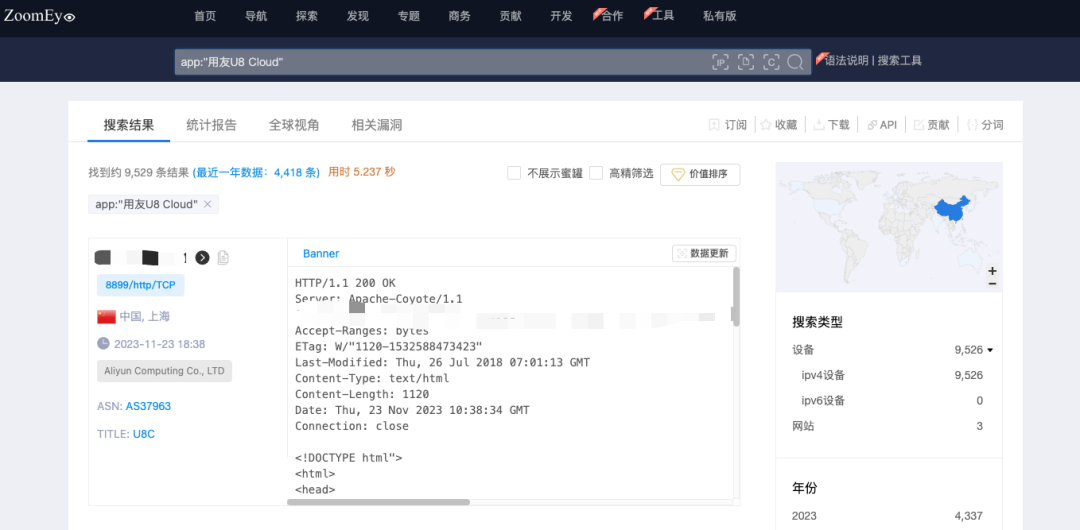Click the arrow icon next to the IP address
This screenshot has width=1080, height=530.
tap(202, 258)
